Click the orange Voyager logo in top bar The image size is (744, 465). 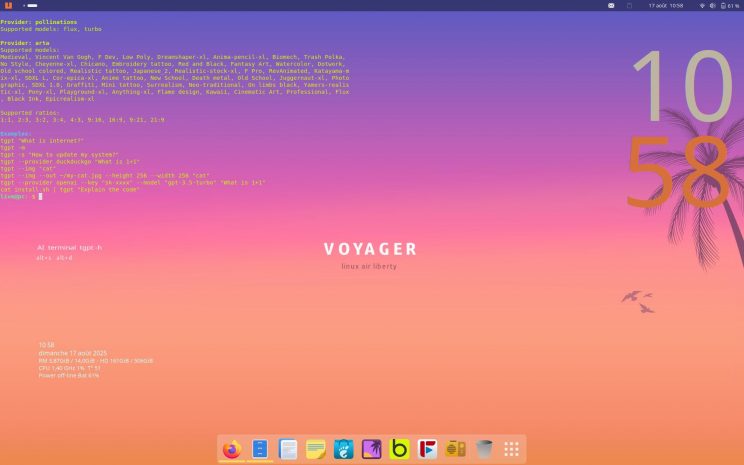(x=8, y=5)
